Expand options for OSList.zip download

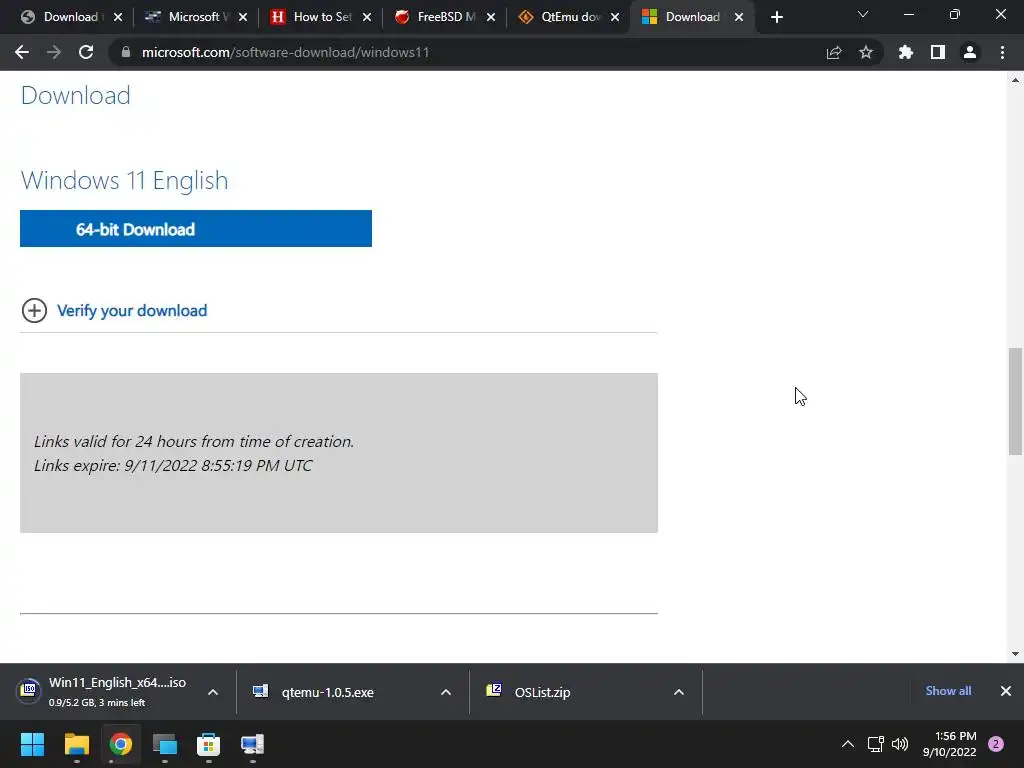[x=679, y=692]
